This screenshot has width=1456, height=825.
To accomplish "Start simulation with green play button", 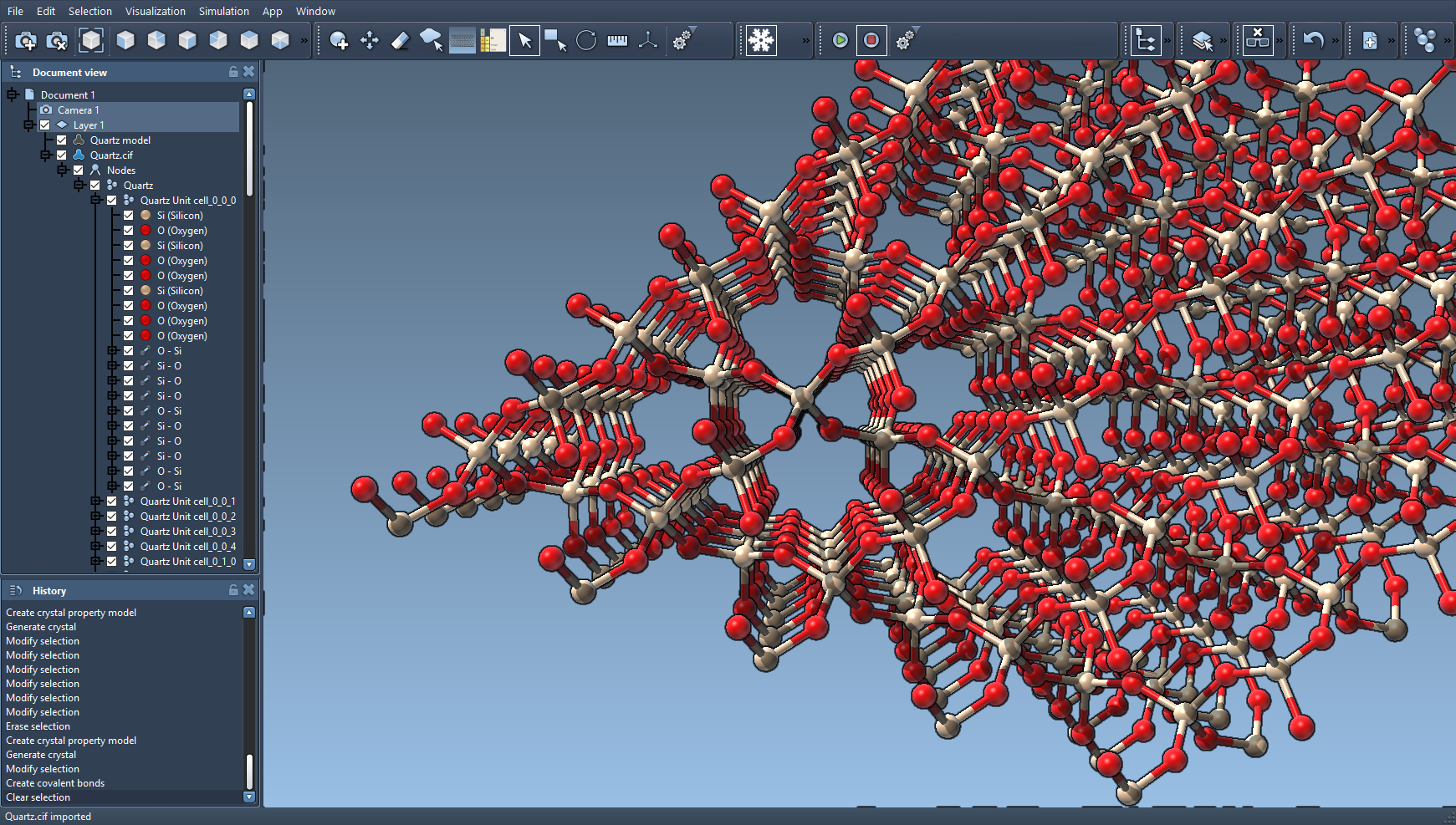I will tap(840, 40).
